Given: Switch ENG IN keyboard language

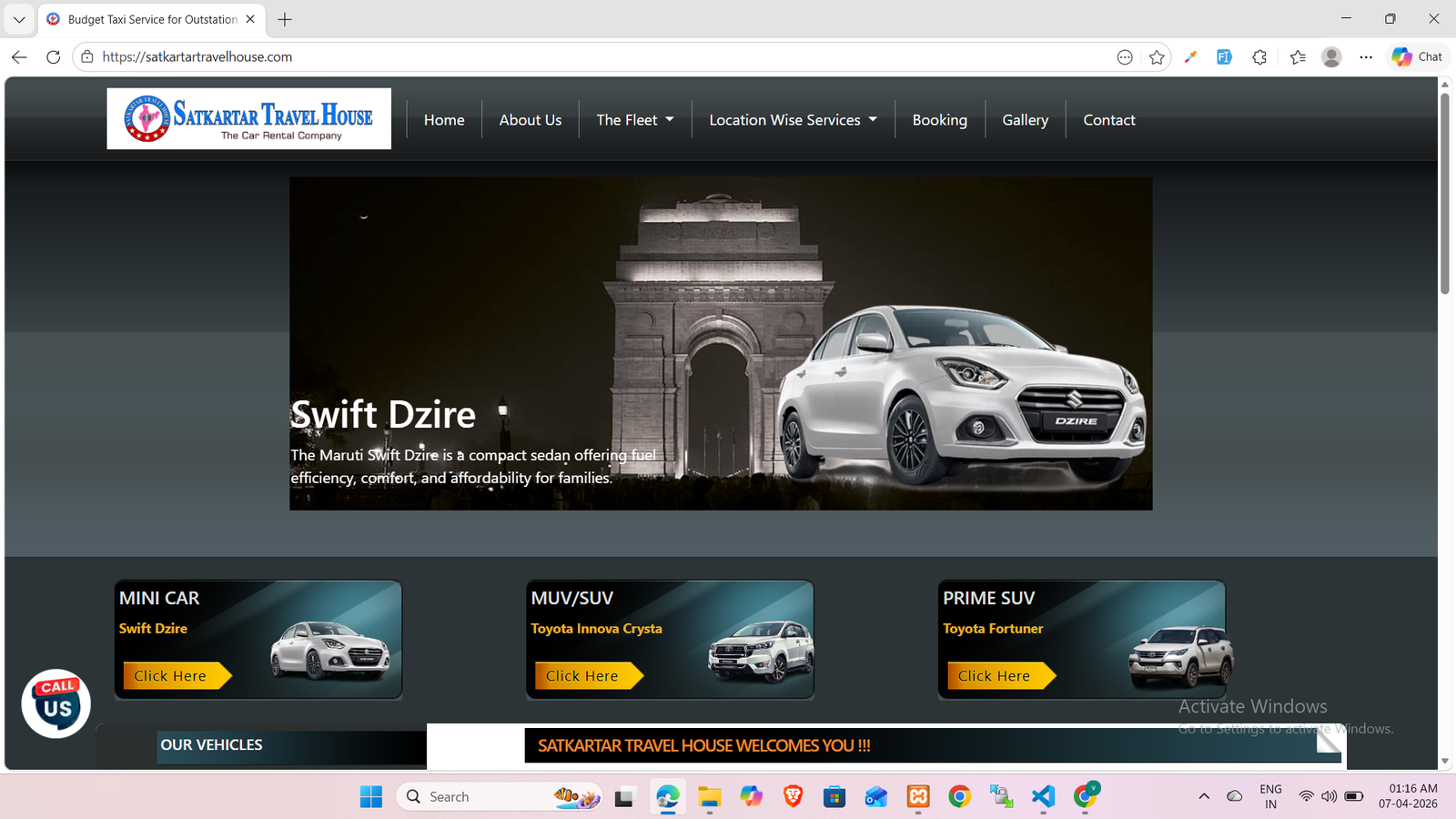Looking at the screenshot, I should [x=1270, y=796].
